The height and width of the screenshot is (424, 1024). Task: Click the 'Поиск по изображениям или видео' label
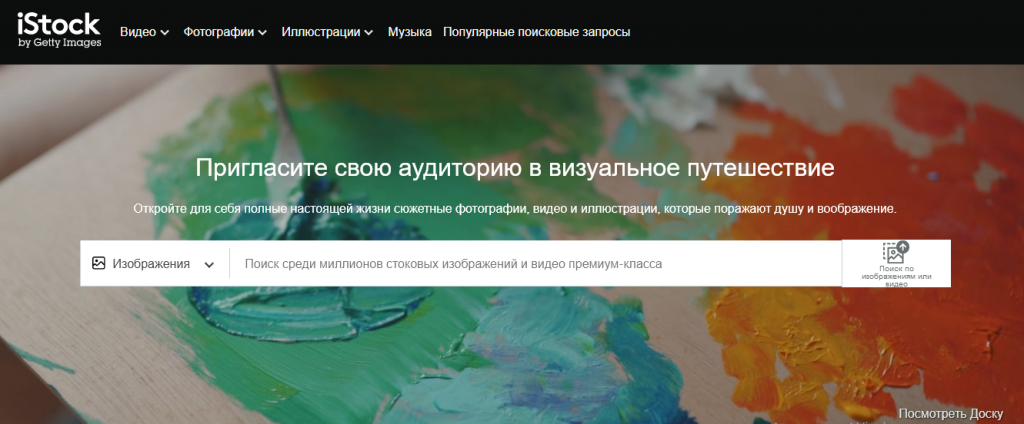pyautogui.click(x=895, y=275)
